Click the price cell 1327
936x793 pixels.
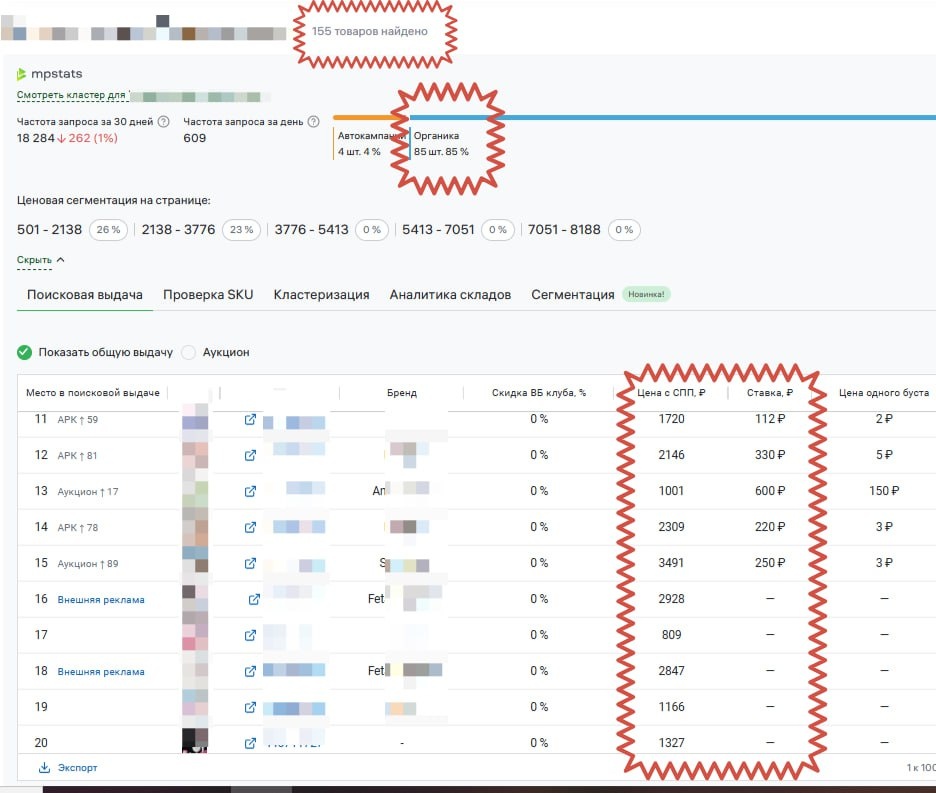[x=671, y=743]
